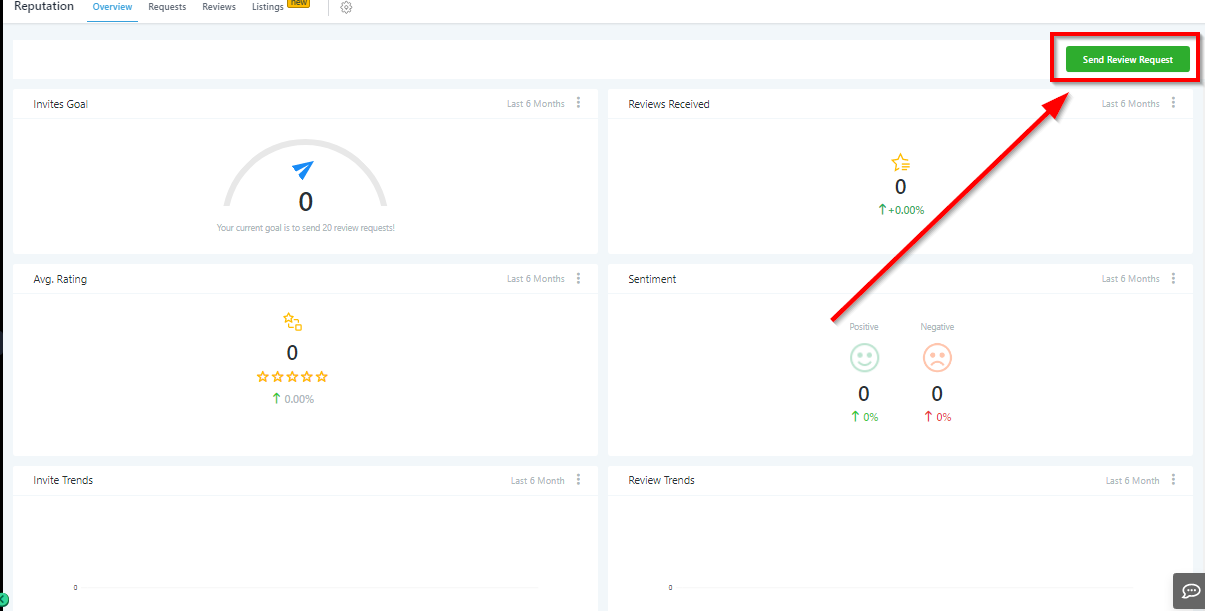Click the five-star rating row in Avg. Rating
This screenshot has width=1205, height=611.
point(292,377)
